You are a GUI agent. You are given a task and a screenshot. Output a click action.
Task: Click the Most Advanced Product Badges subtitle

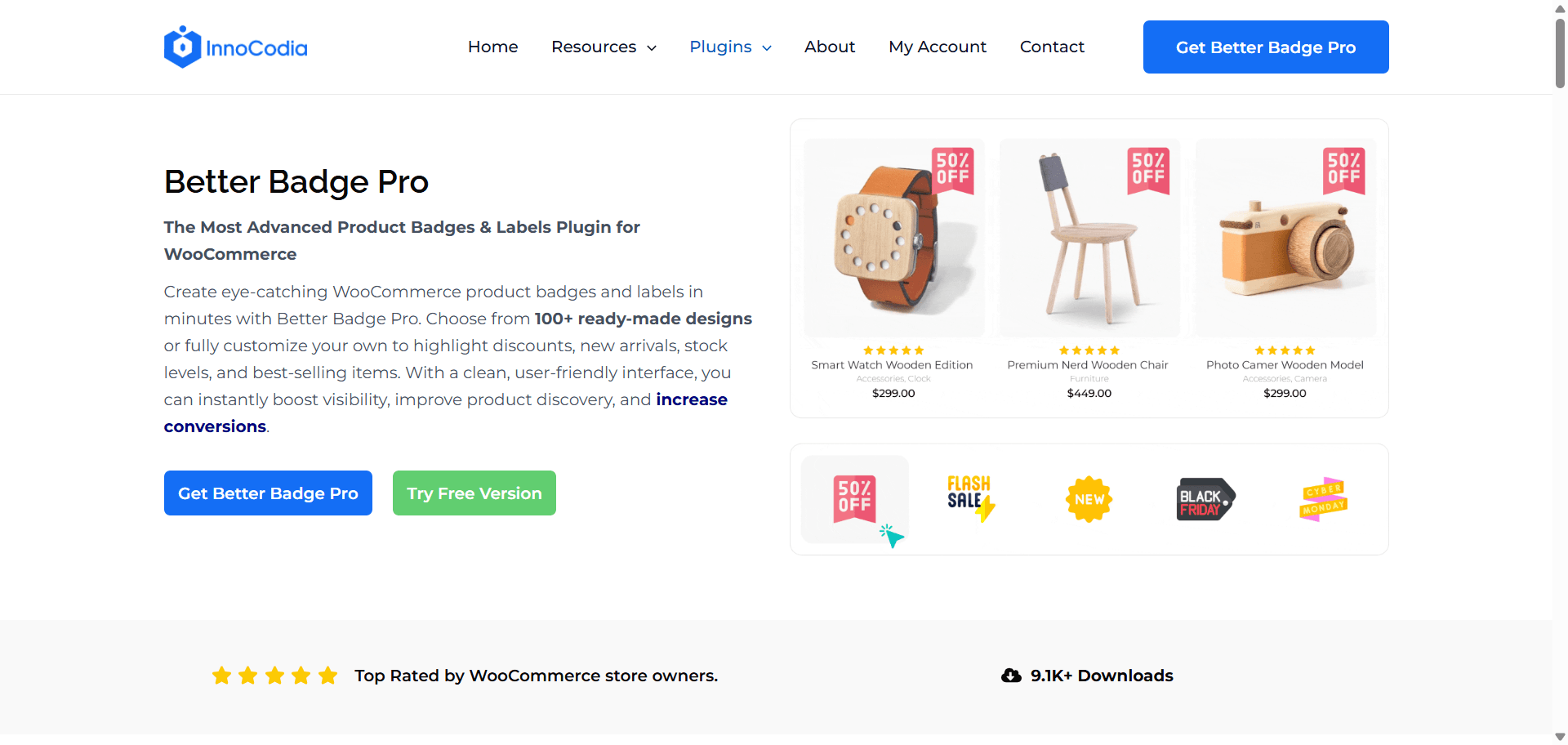point(402,240)
